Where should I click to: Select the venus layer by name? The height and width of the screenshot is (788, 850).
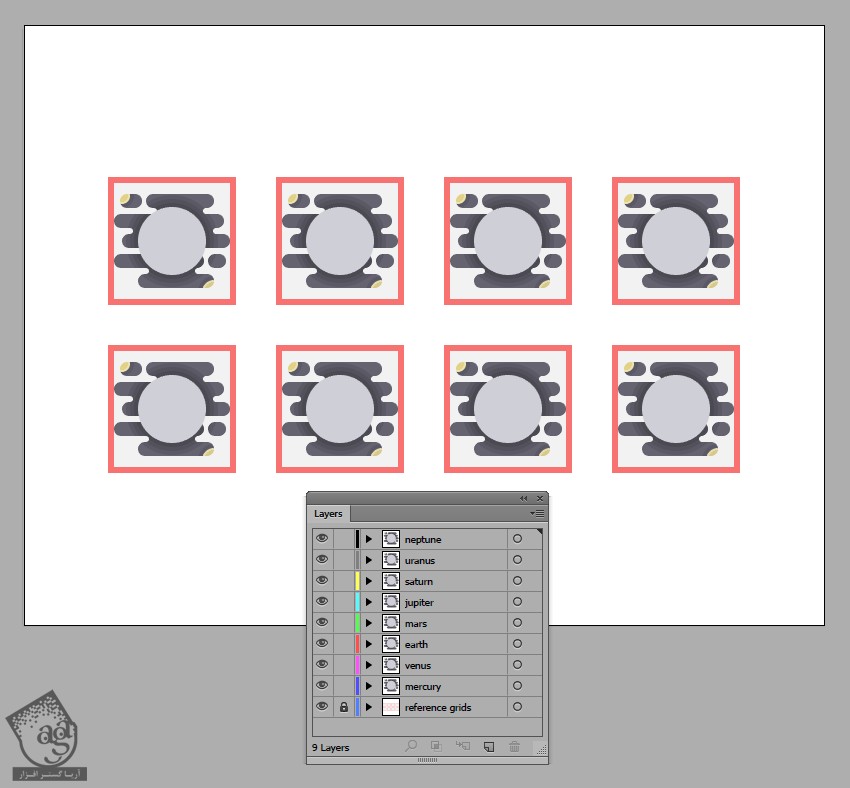[418, 665]
